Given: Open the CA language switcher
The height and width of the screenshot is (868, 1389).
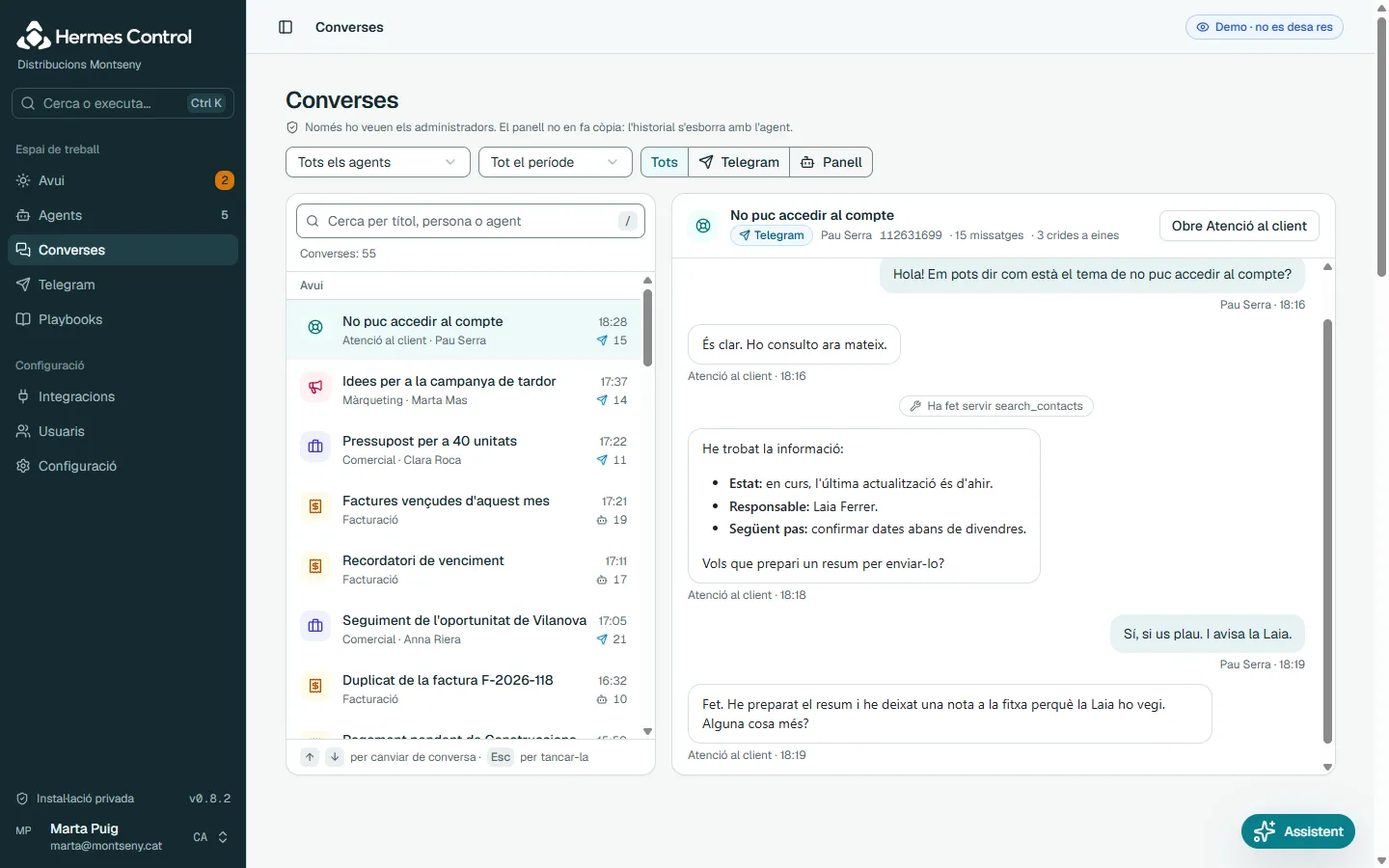Looking at the screenshot, I should click(x=211, y=837).
